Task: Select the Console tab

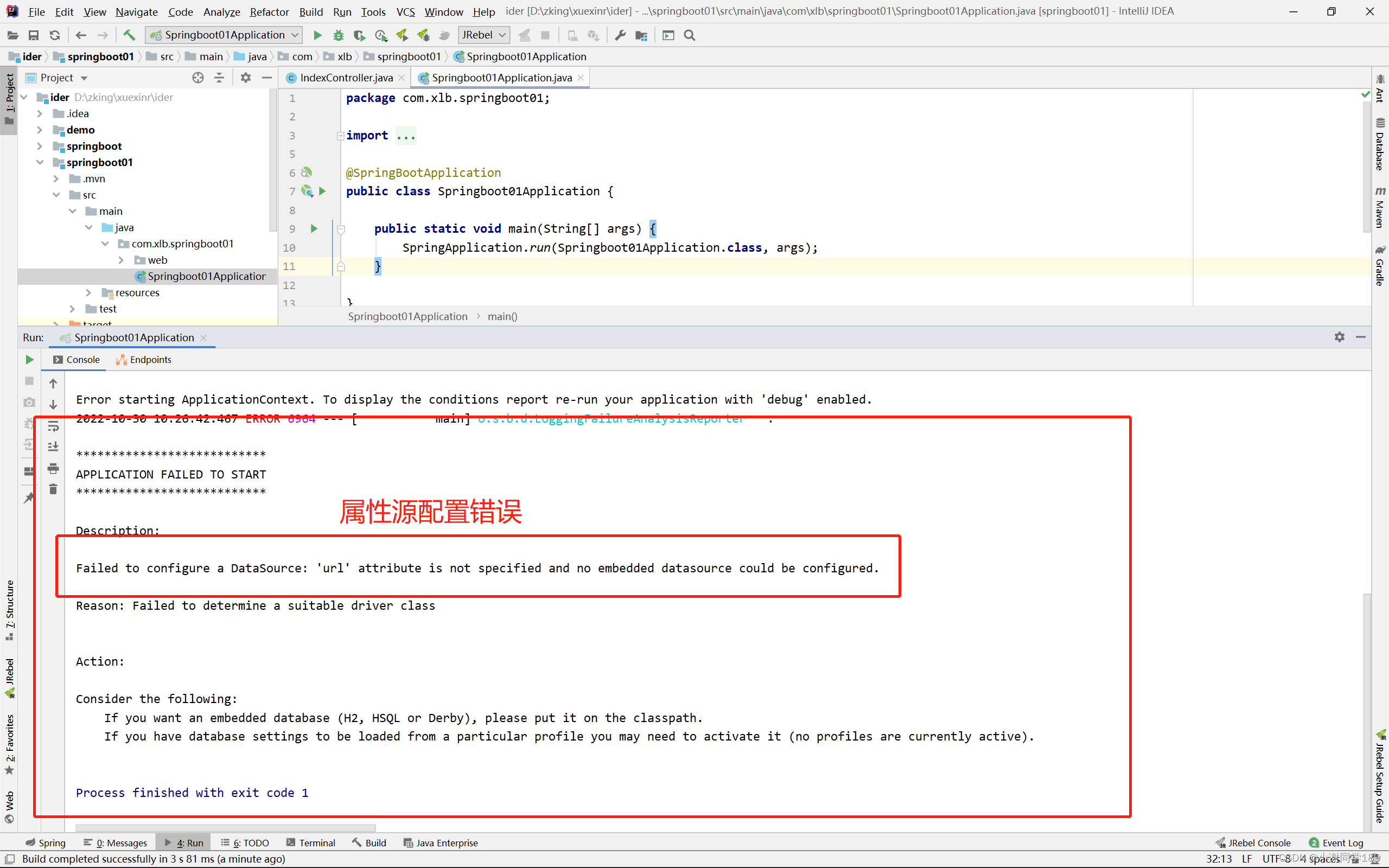Action: pos(77,360)
